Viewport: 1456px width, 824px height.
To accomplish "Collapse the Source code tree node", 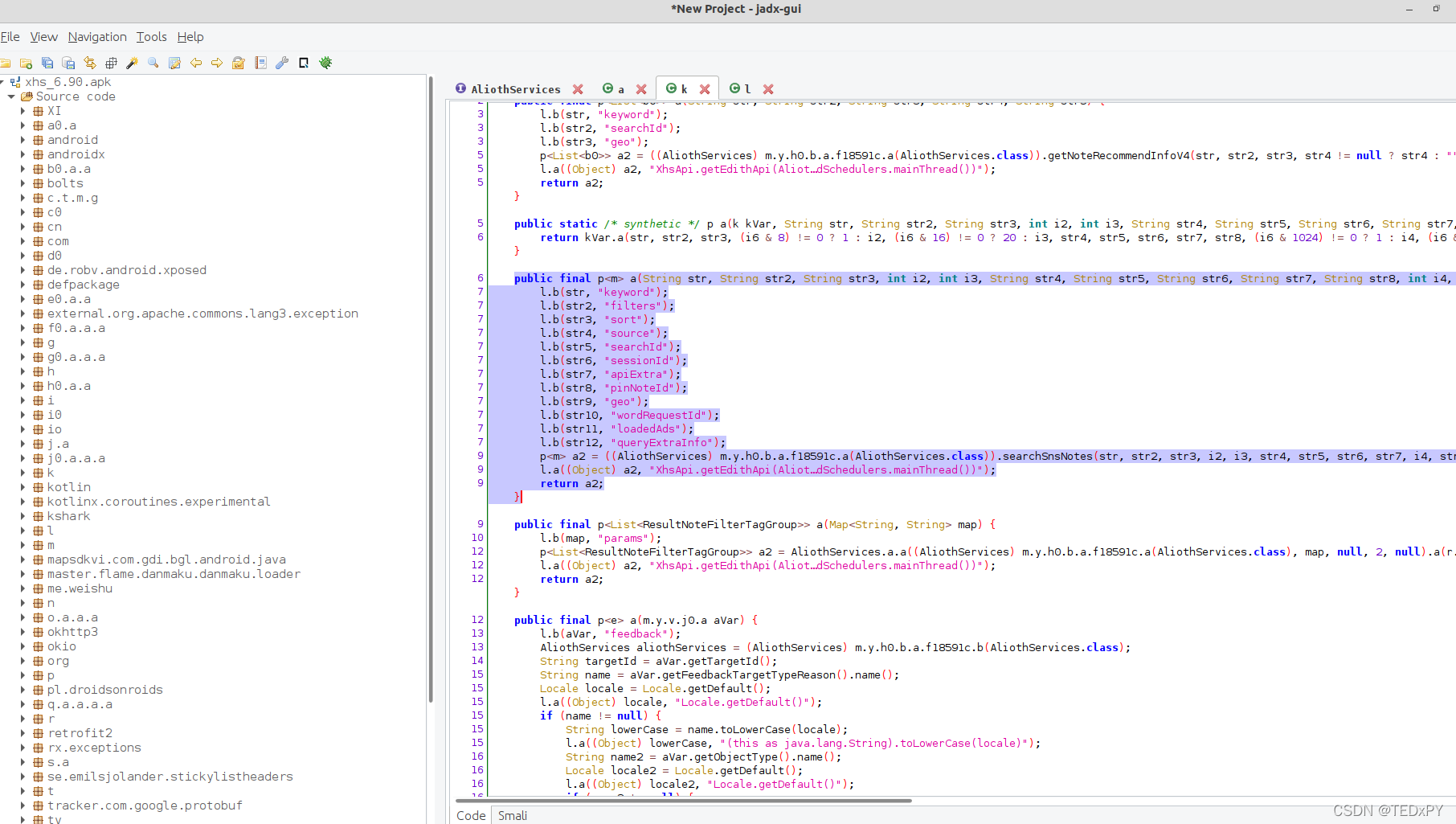I will click(x=11, y=96).
